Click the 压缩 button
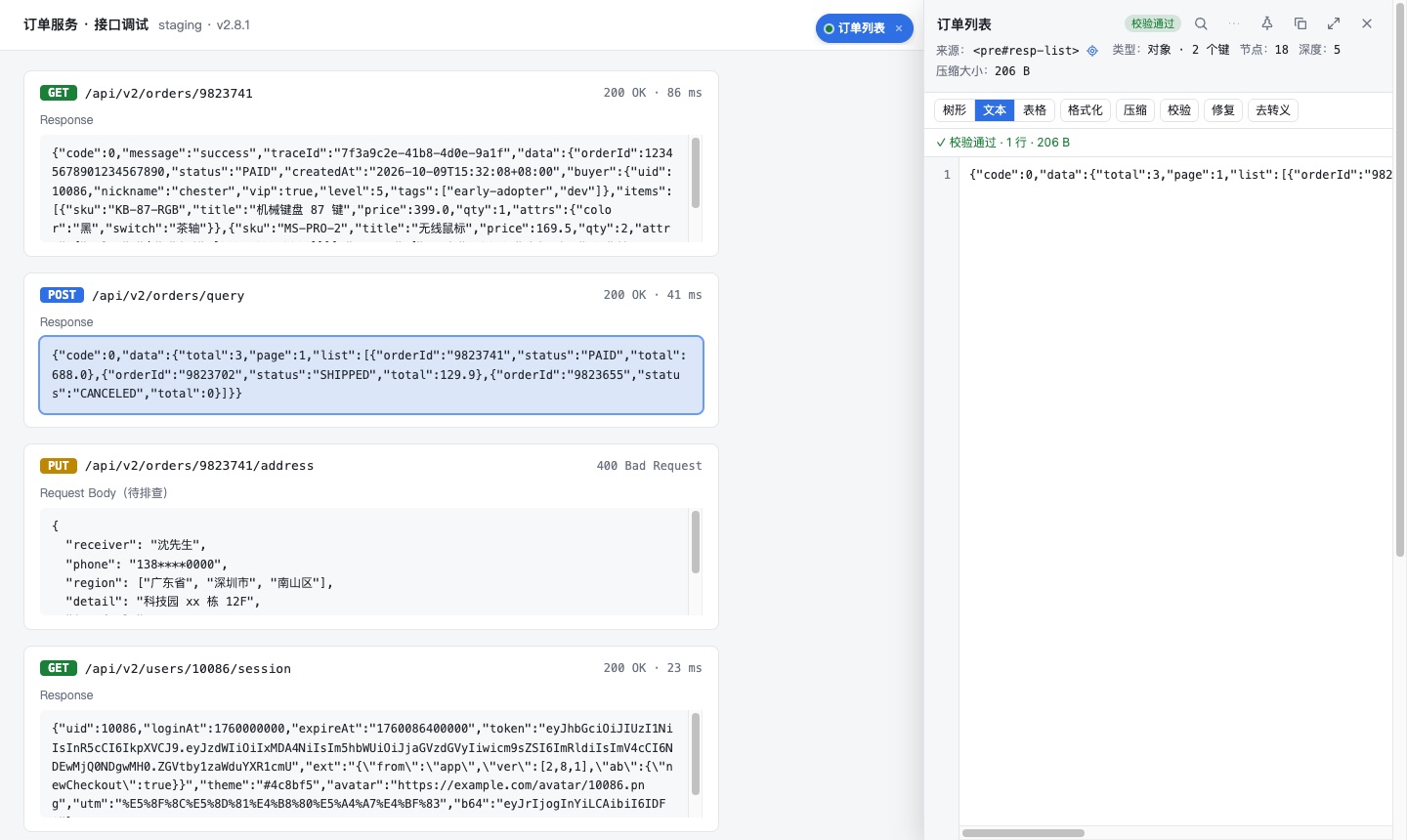This screenshot has height=840, width=1407. click(x=1135, y=110)
